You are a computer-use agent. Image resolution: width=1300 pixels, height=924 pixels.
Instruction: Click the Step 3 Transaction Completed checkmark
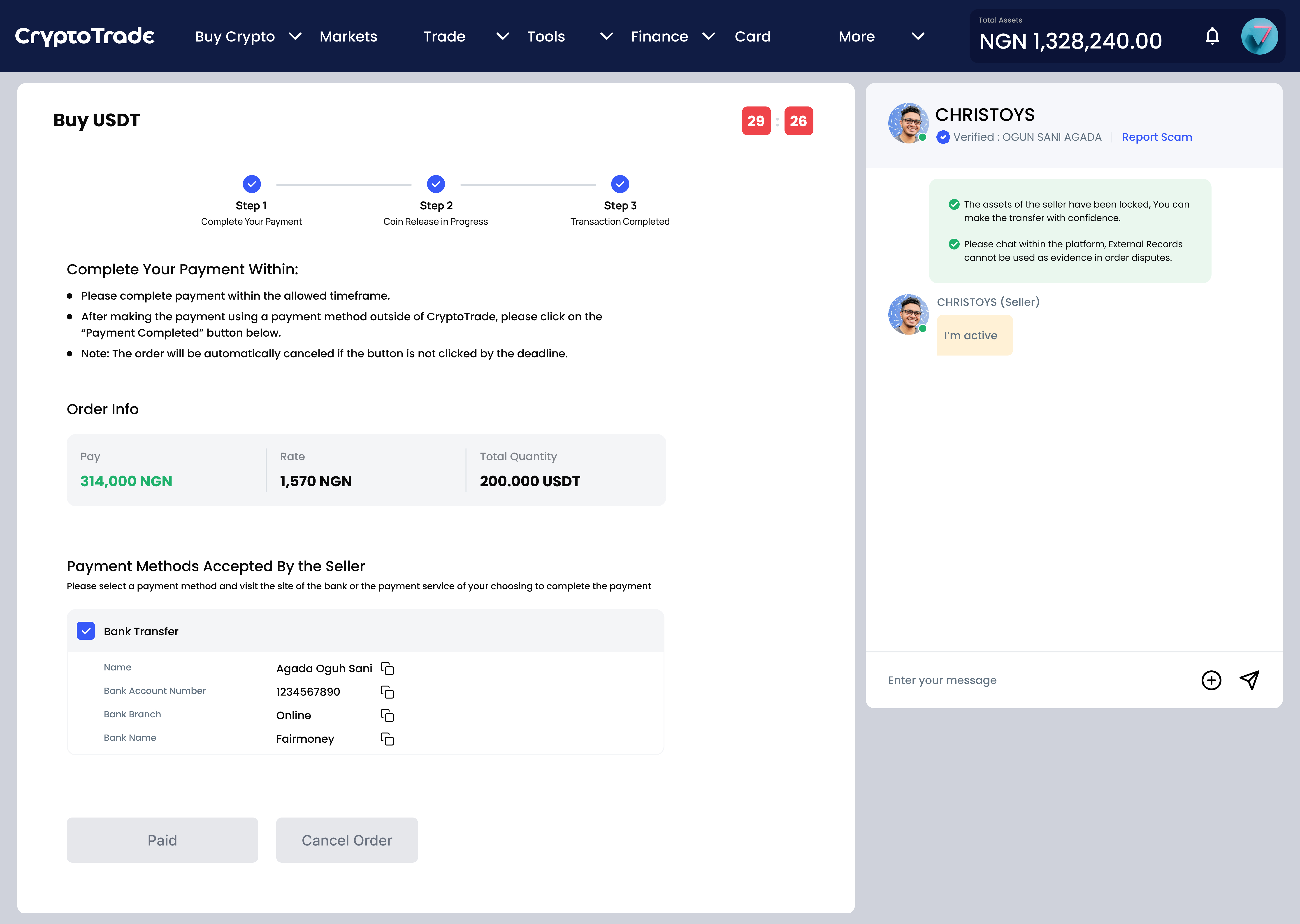point(620,184)
